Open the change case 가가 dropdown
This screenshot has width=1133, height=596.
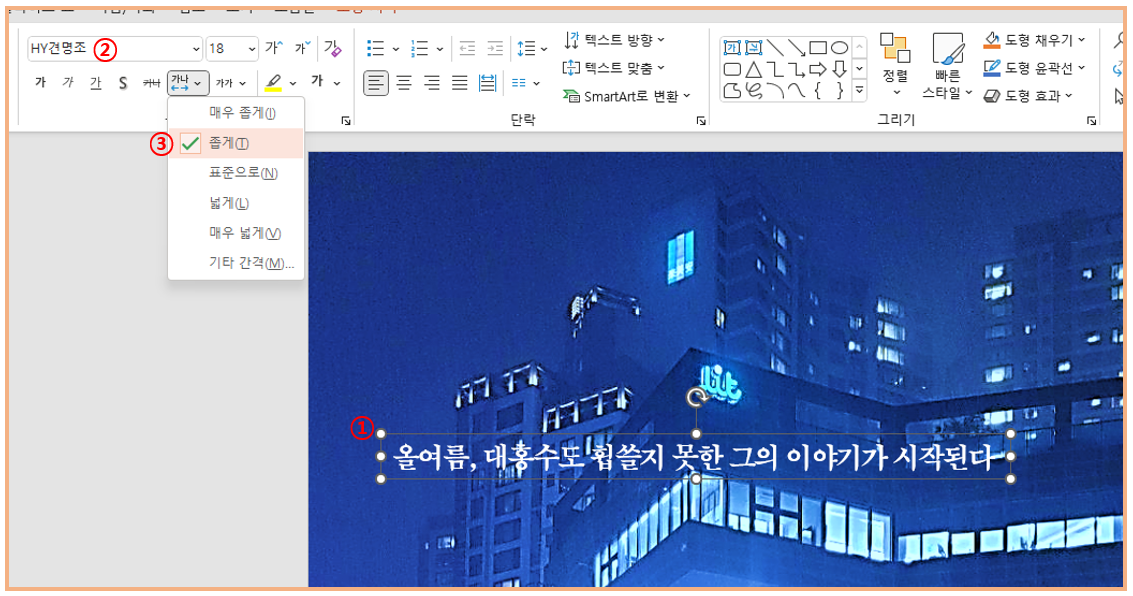click(231, 83)
